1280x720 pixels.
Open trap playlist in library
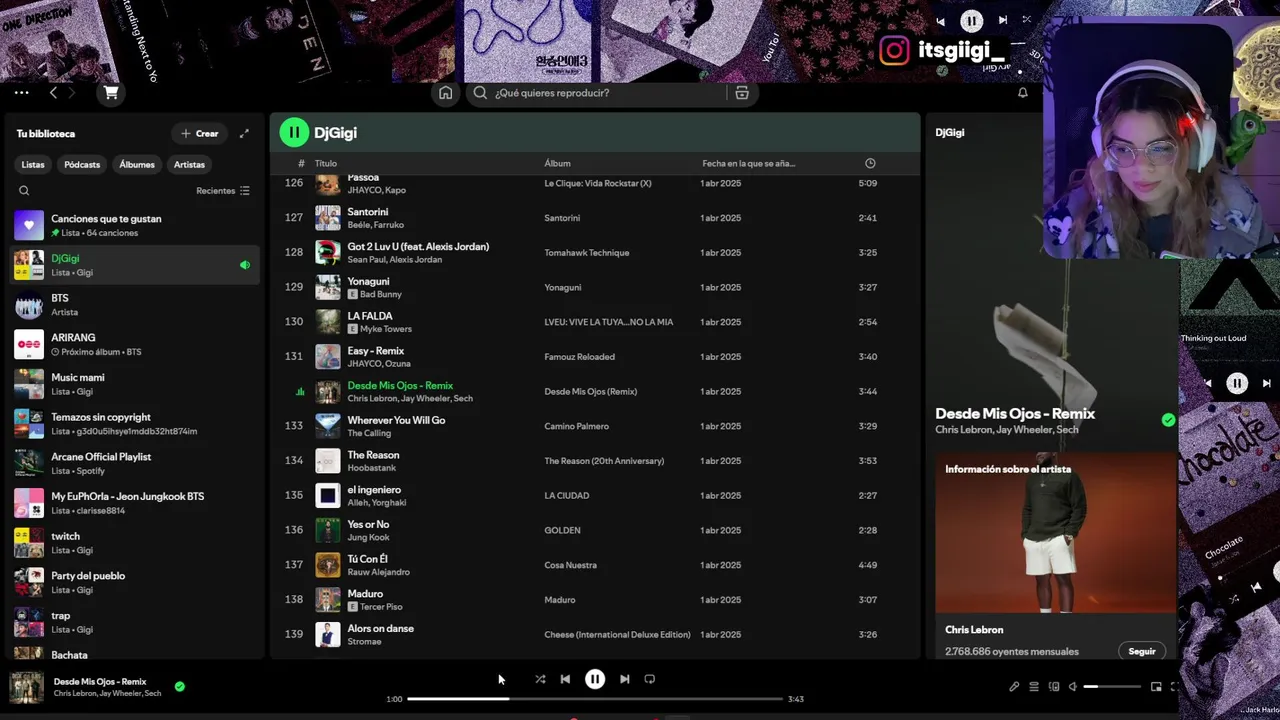point(133,622)
